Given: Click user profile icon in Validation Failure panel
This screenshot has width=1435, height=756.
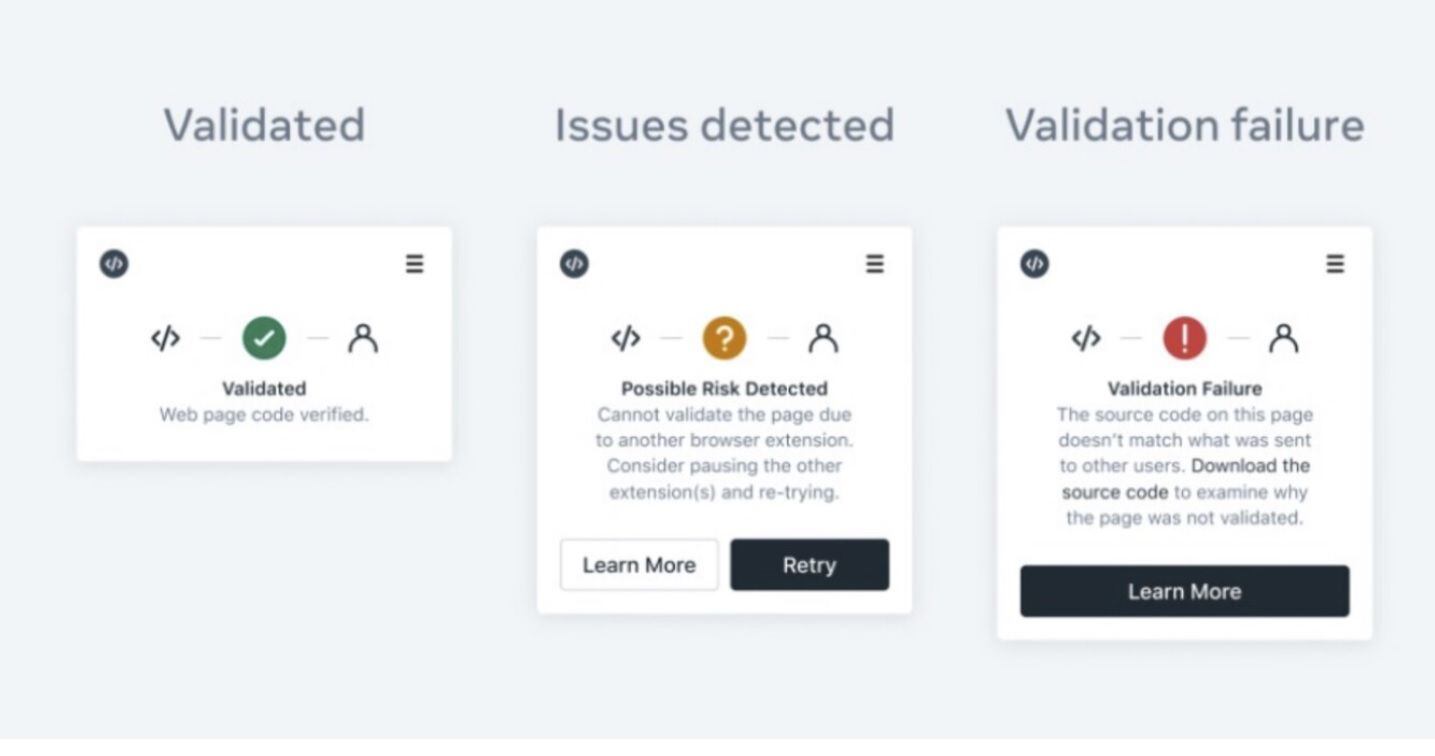Looking at the screenshot, I should point(1283,339).
